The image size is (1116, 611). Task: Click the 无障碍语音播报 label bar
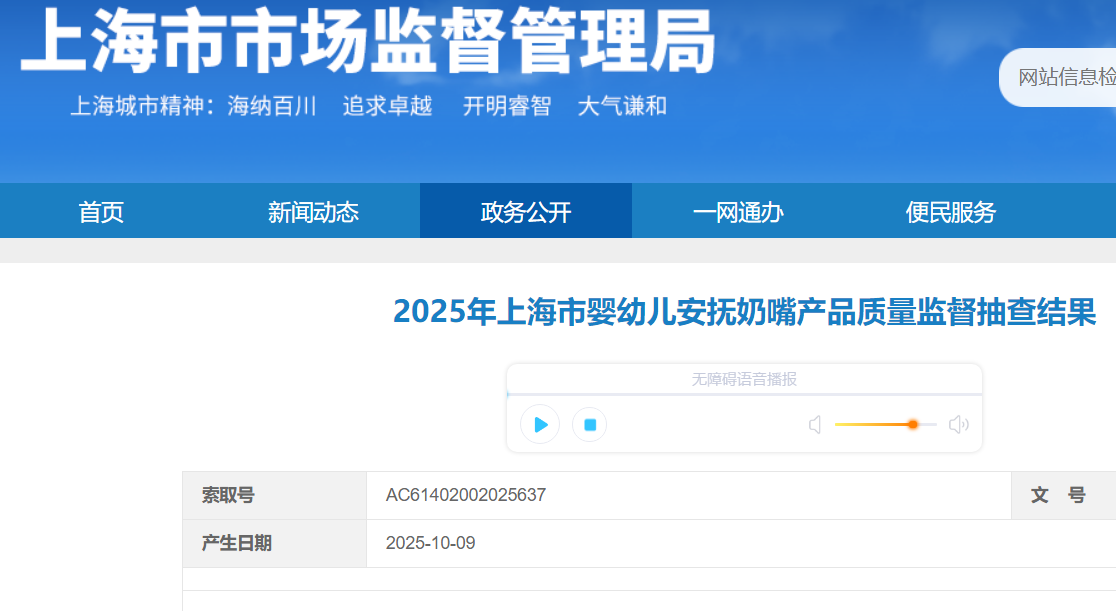[x=744, y=379]
